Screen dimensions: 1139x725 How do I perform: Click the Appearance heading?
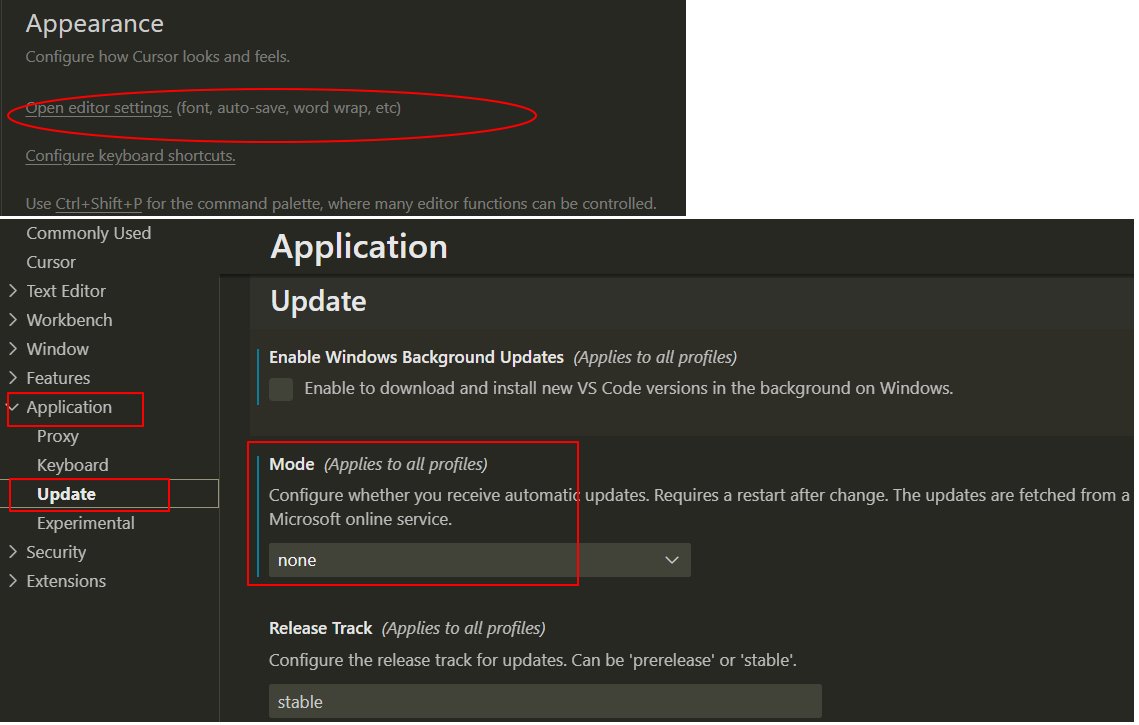pyautogui.click(x=94, y=24)
